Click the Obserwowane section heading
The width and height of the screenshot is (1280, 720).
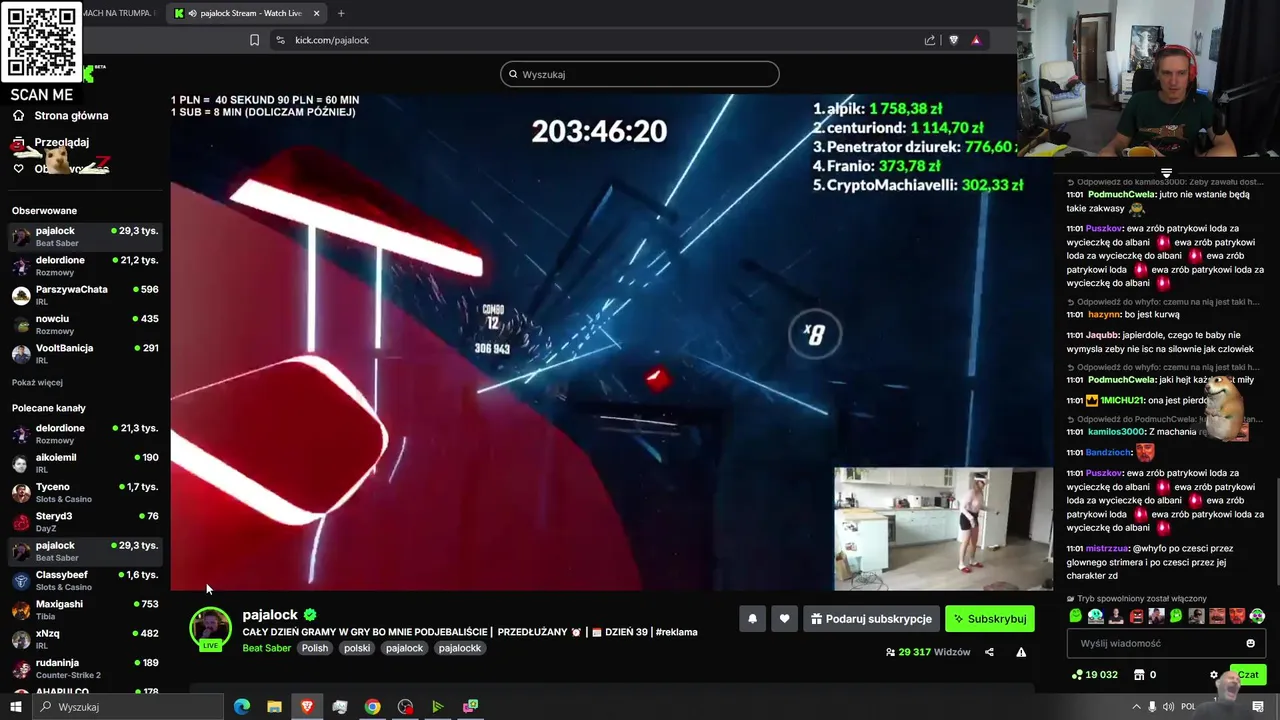(x=44, y=211)
